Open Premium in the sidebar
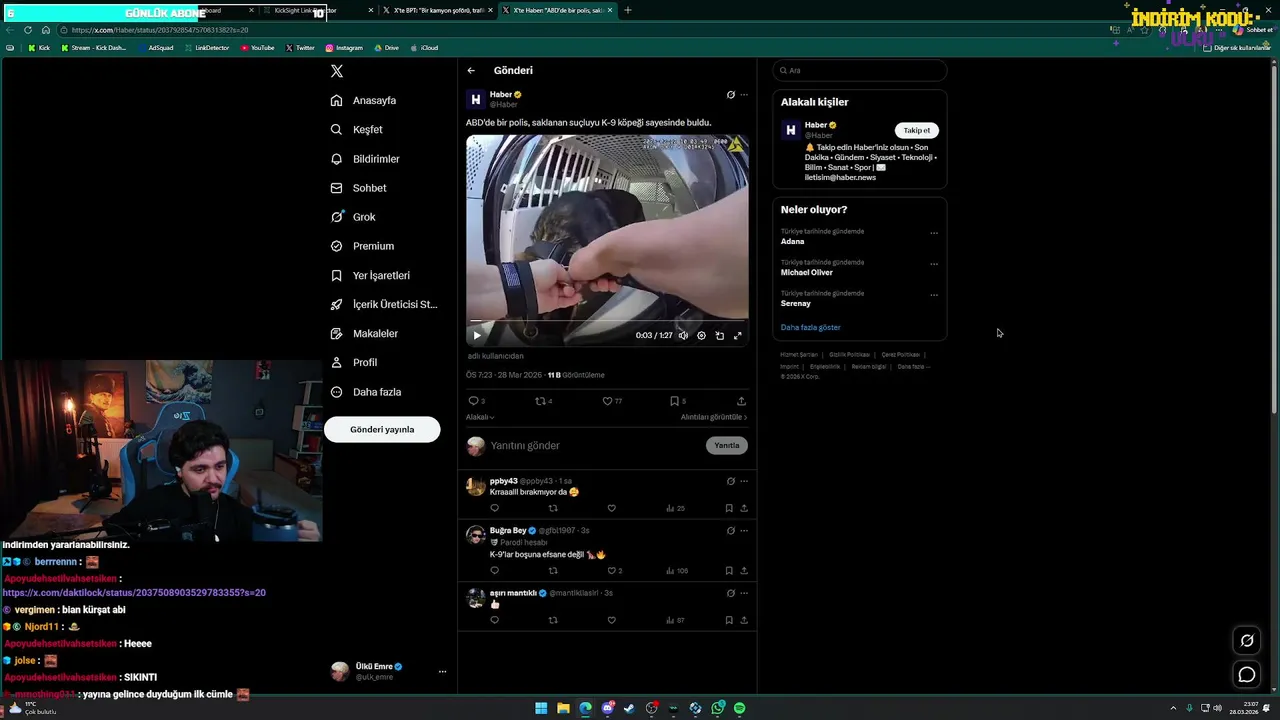The height and width of the screenshot is (720, 1280). click(362, 246)
